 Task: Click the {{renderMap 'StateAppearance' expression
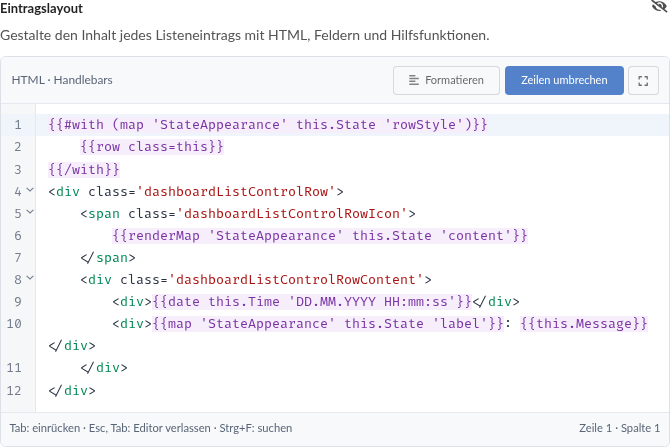point(320,235)
